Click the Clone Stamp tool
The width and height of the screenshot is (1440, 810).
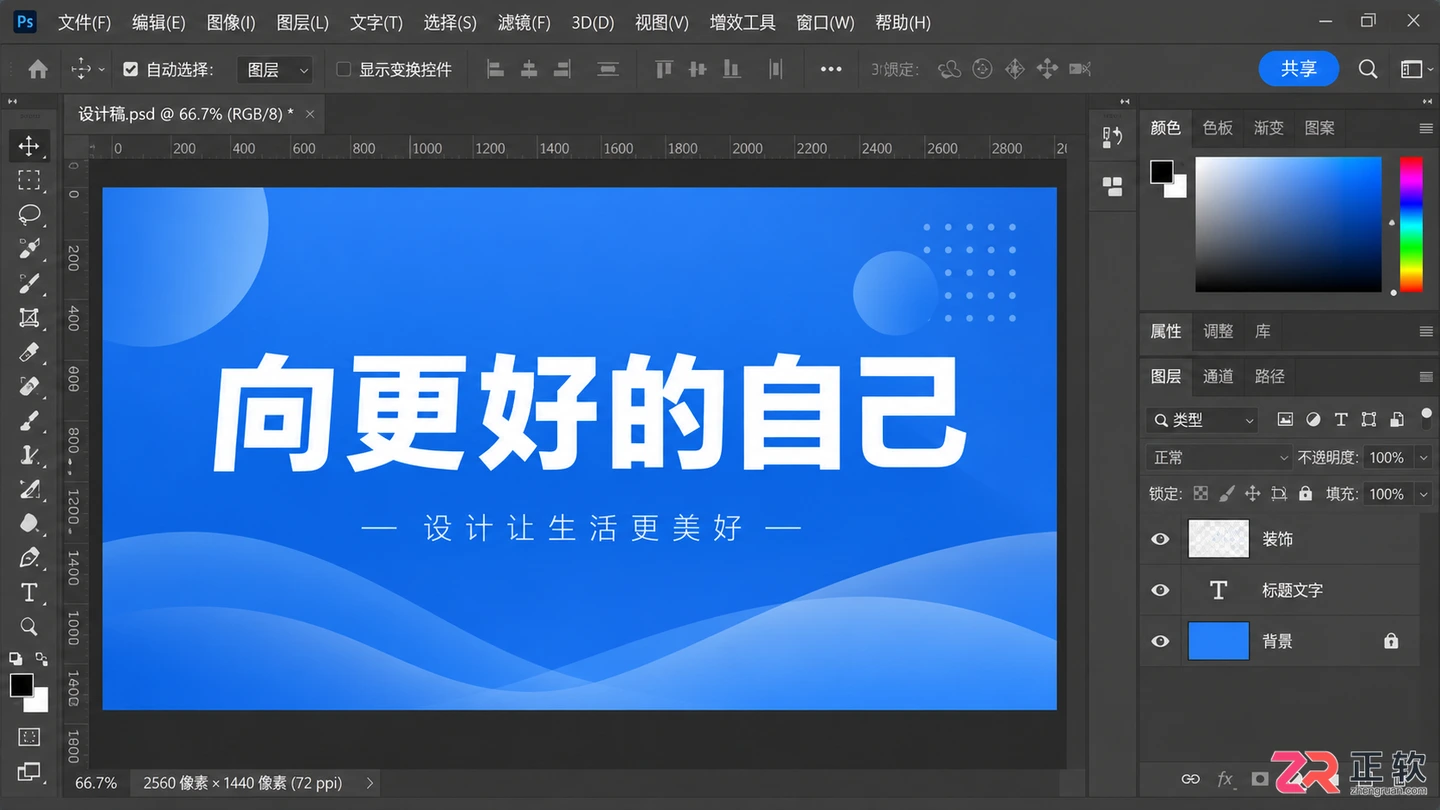coord(29,455)
